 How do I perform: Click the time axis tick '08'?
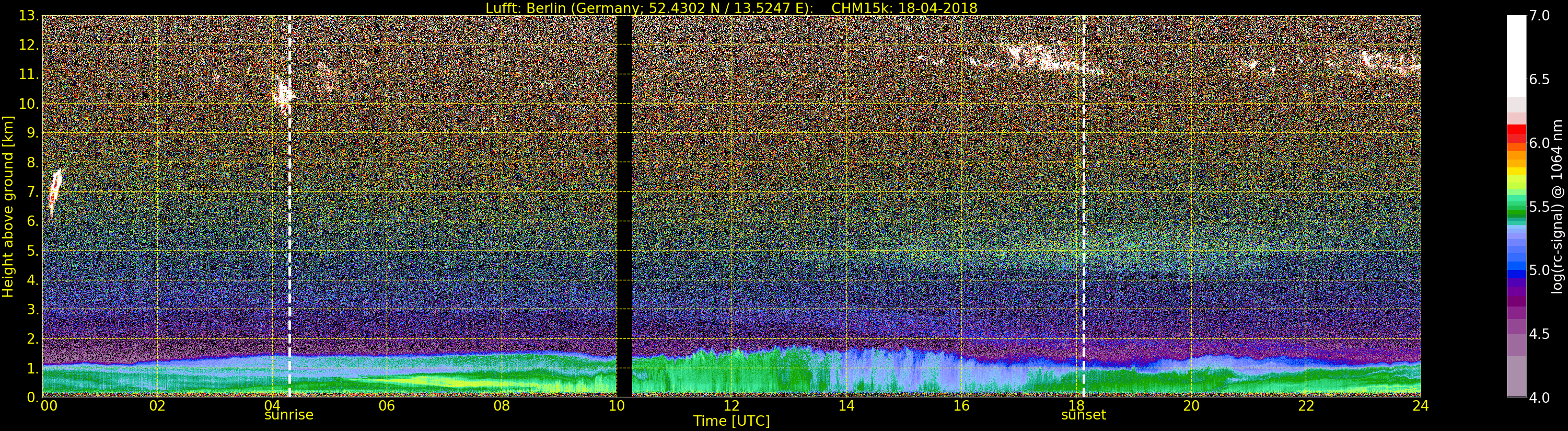(x=502, y=406)
